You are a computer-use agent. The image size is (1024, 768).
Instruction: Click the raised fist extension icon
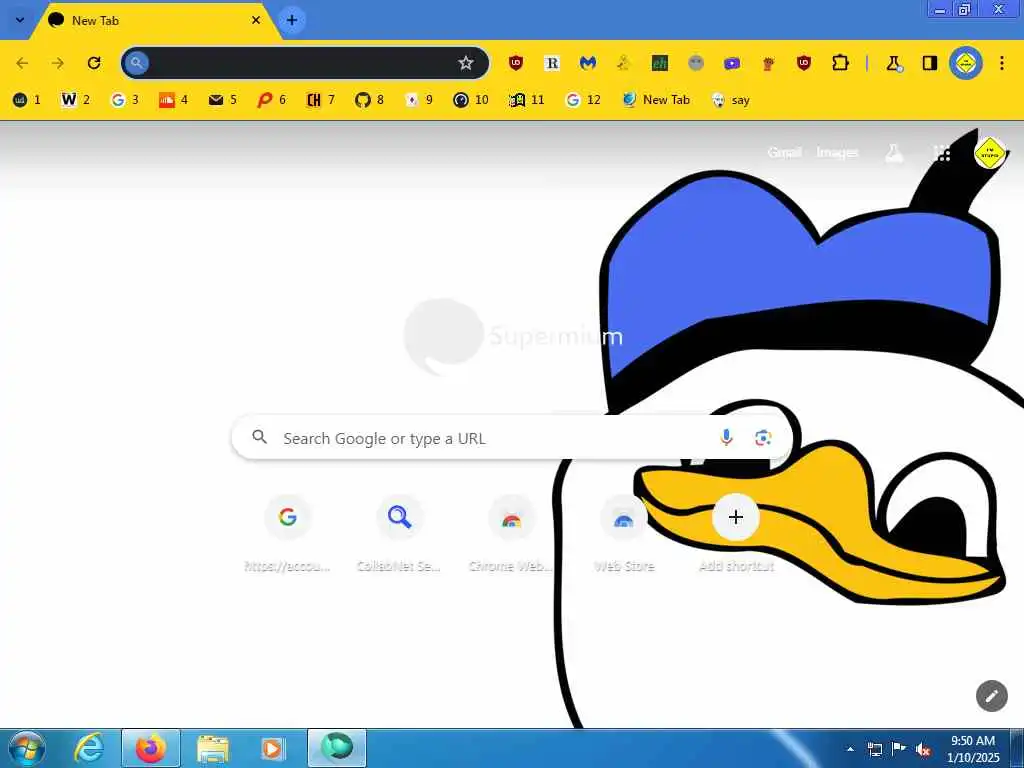[x=768, y=63]
